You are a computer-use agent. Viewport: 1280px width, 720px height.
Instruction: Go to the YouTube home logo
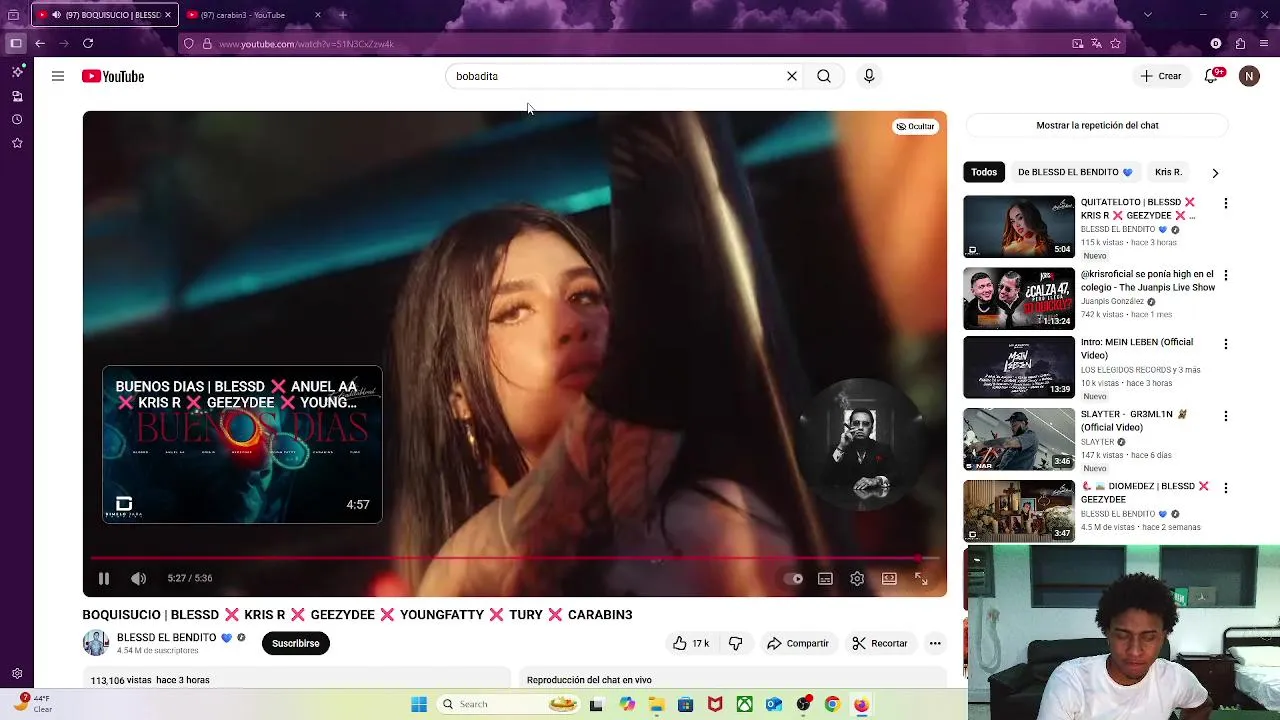tap(113, 76)
